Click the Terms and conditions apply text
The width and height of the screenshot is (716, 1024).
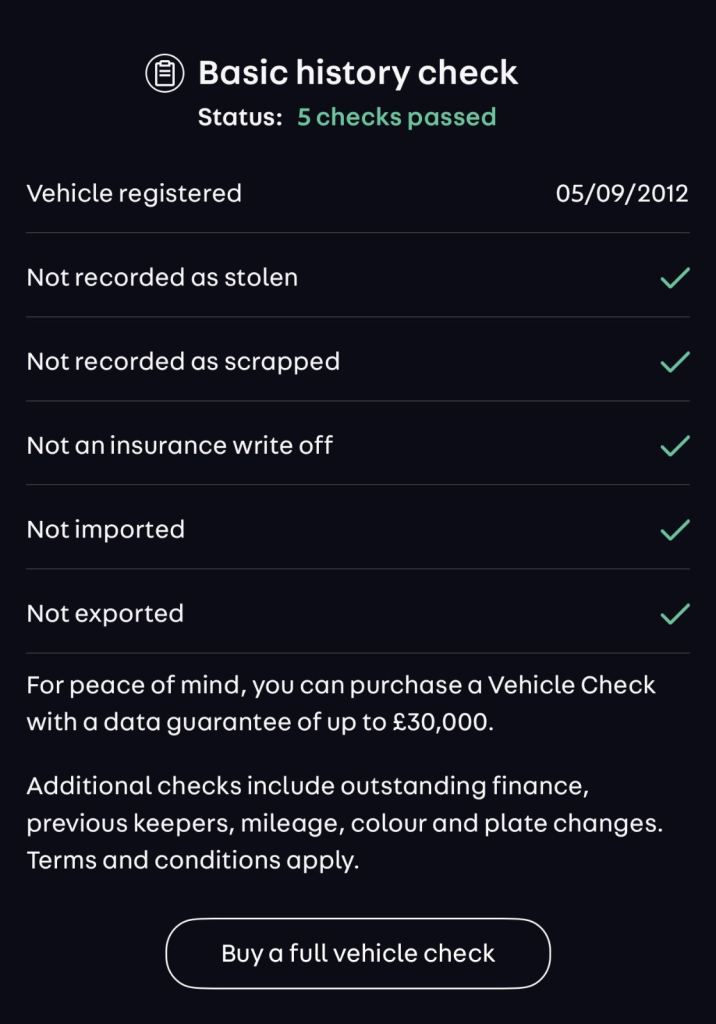192,860
